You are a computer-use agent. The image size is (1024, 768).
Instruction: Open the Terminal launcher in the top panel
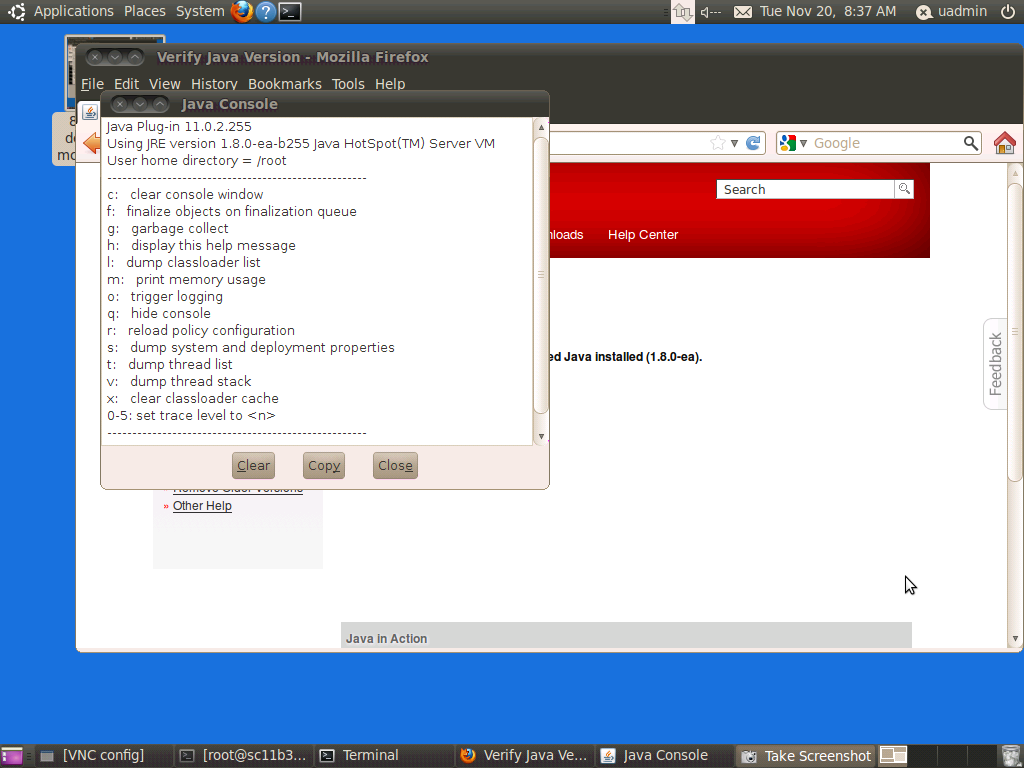[290, 11]
